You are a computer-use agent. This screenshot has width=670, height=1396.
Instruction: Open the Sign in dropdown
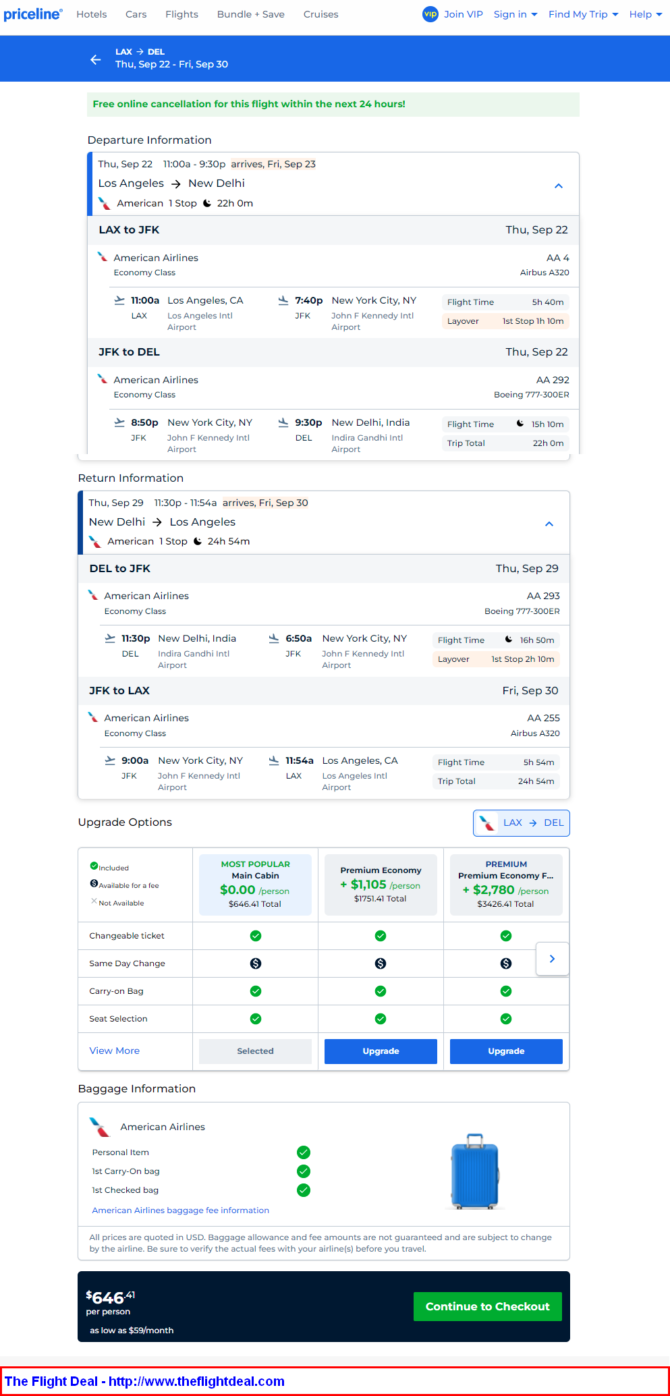[515, 14]
